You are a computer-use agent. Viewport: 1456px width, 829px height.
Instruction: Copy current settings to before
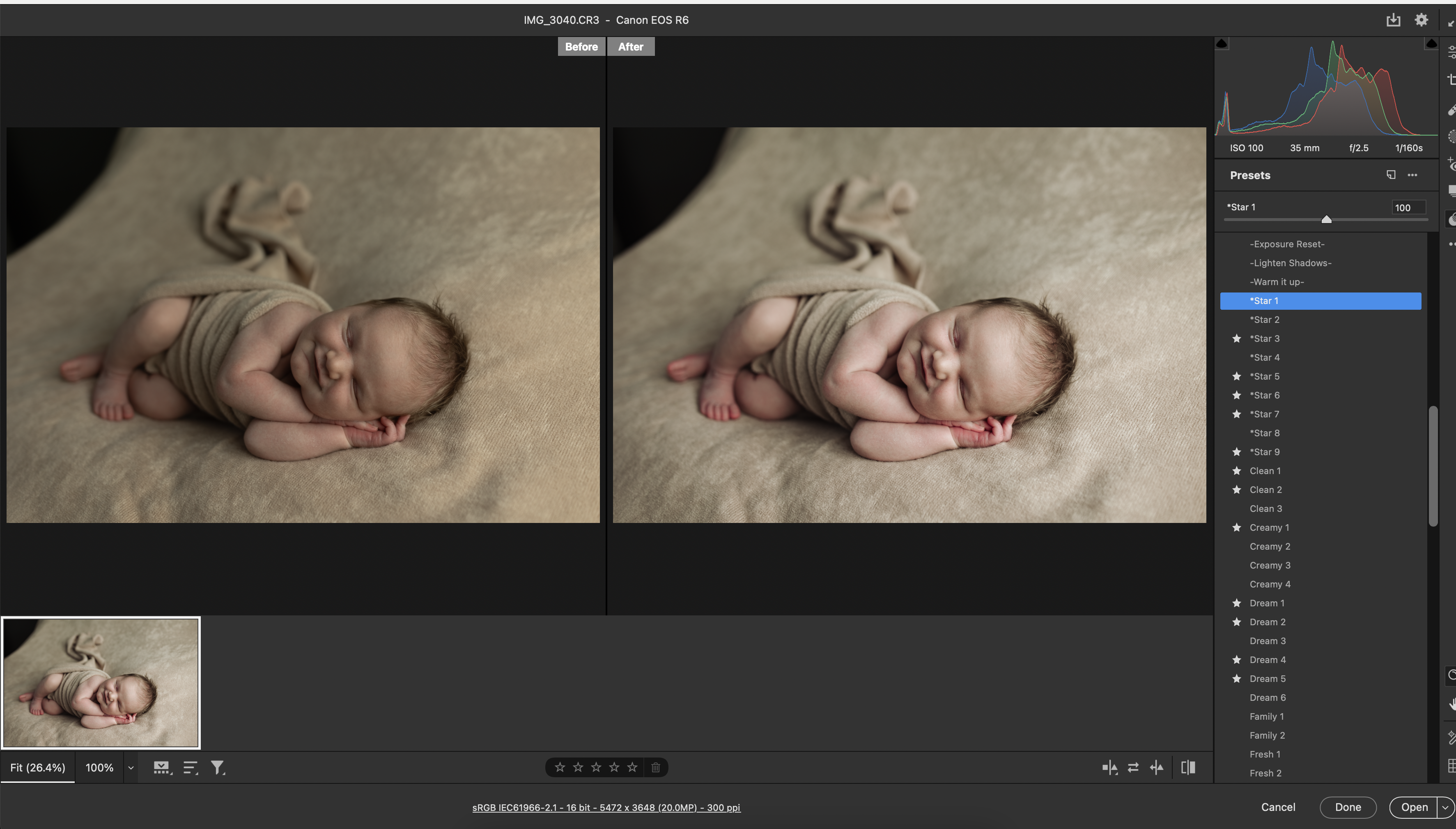[x=1157, y=767]
